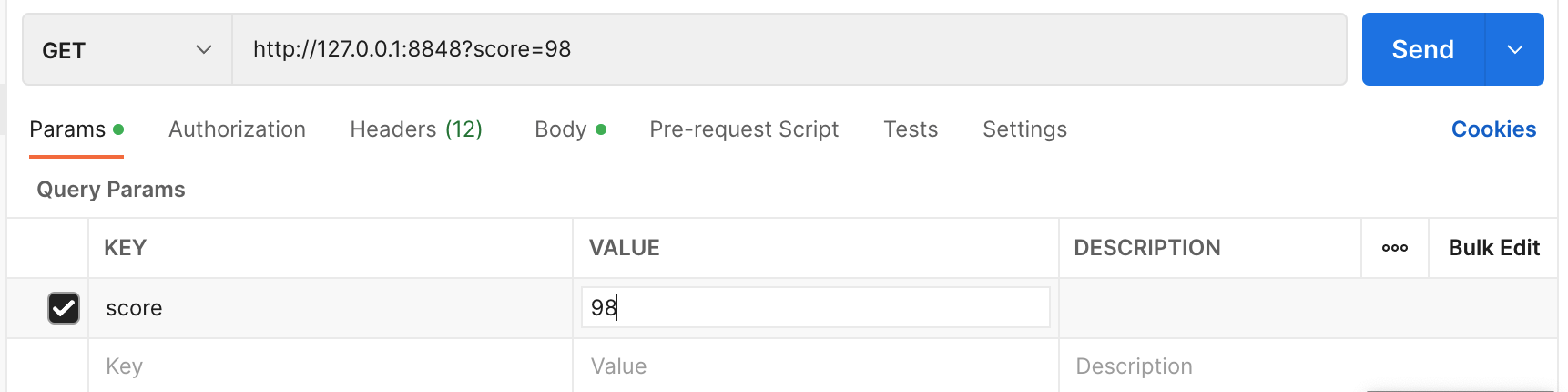Click the score key cell
1568x392 pixels.
(x=331, y=308)
